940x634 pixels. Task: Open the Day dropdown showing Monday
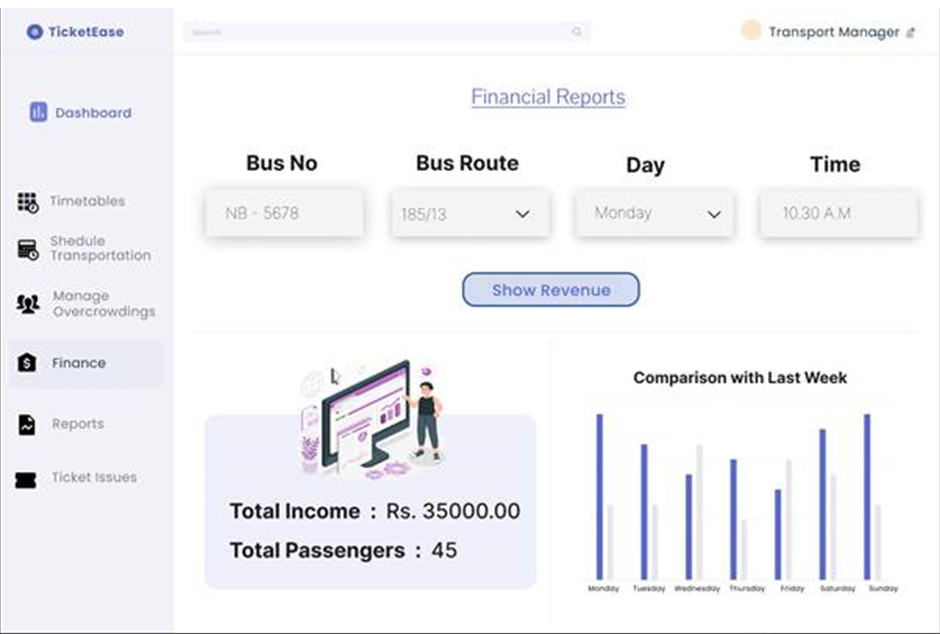click(654, 214)
